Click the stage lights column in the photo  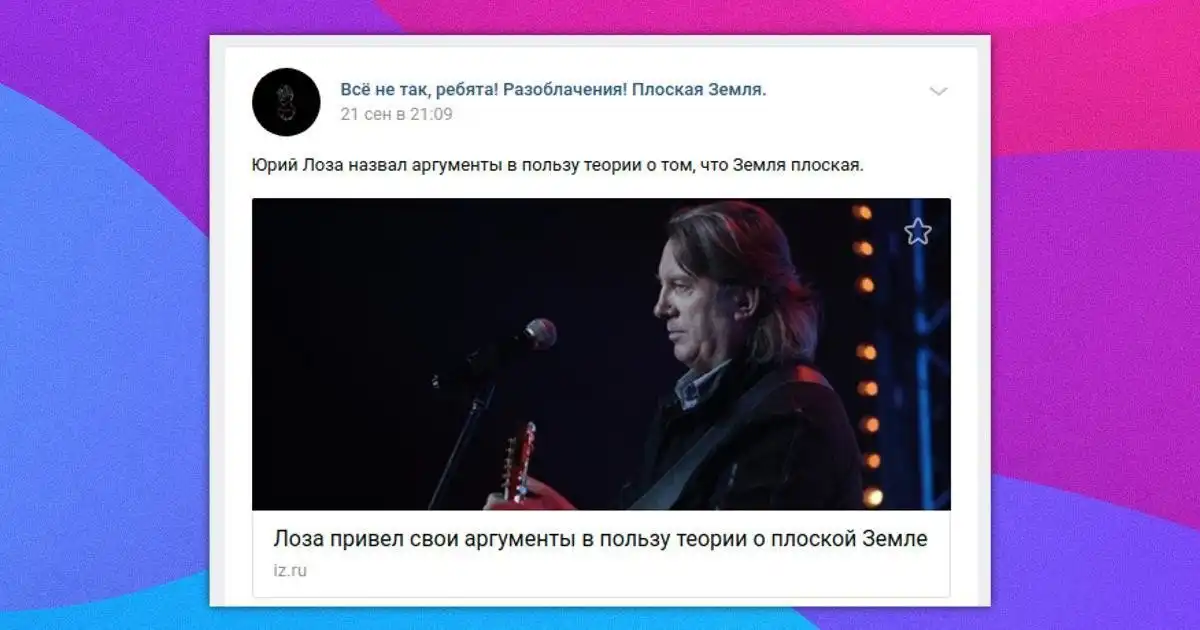pyautogui.click(x=865, y=353)
